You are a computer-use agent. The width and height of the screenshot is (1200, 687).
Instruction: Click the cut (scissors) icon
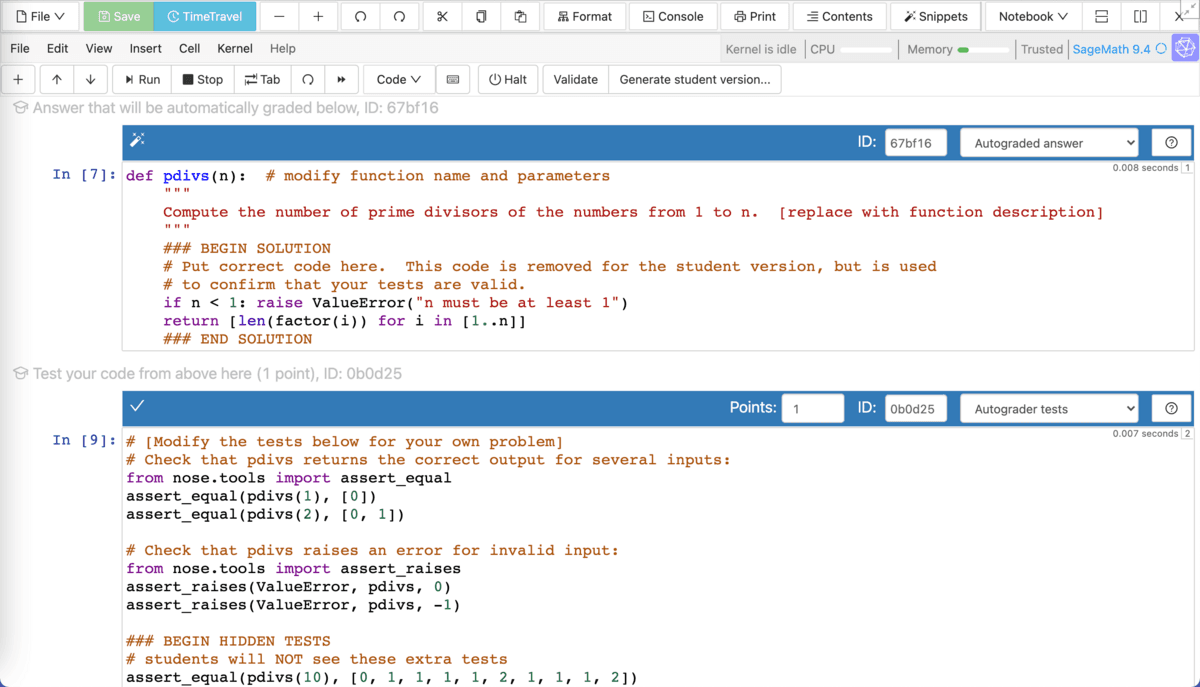441,17
